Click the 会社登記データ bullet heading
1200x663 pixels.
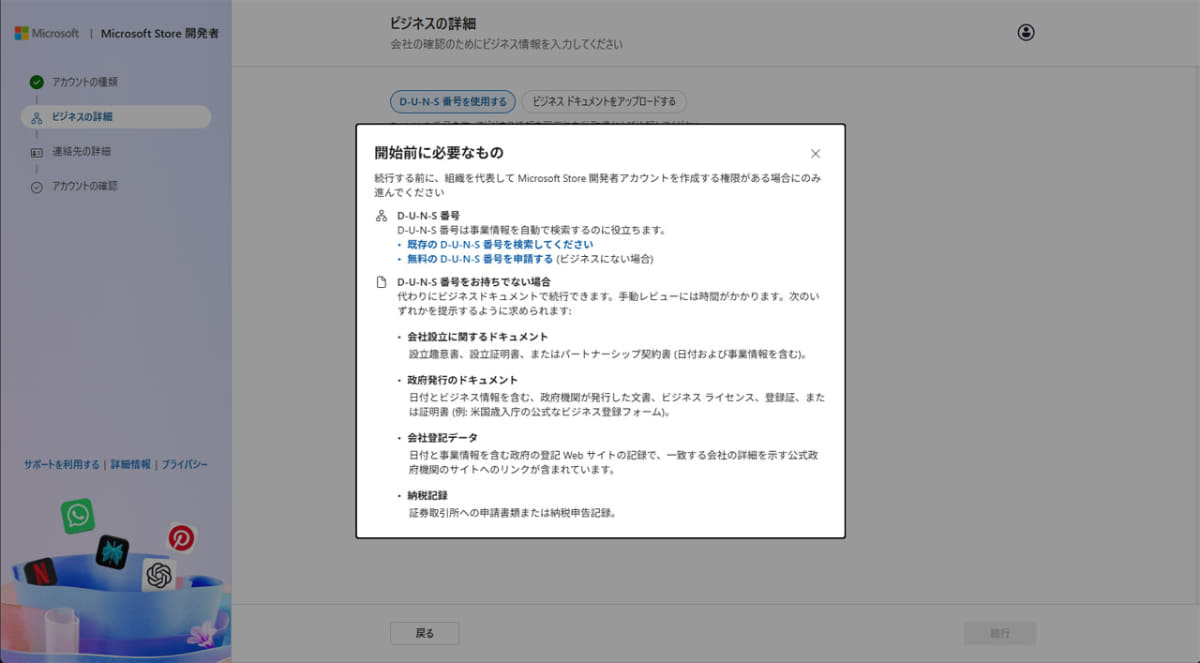[x=443, y=438]
